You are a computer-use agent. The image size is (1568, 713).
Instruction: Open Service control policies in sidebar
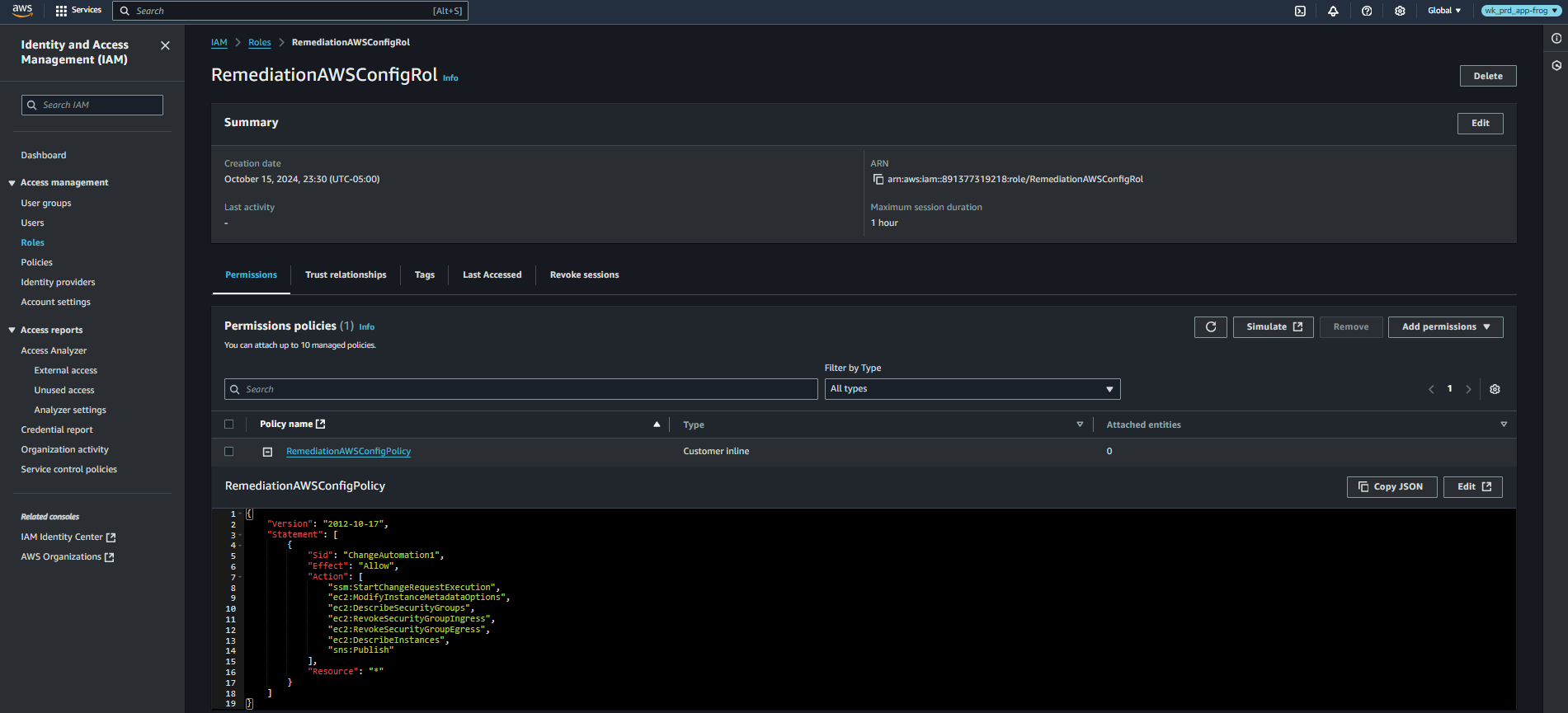point(69,470)
